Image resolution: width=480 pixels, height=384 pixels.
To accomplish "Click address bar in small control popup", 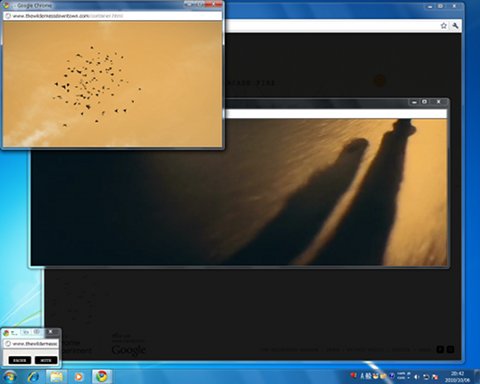I will point(31,344).
